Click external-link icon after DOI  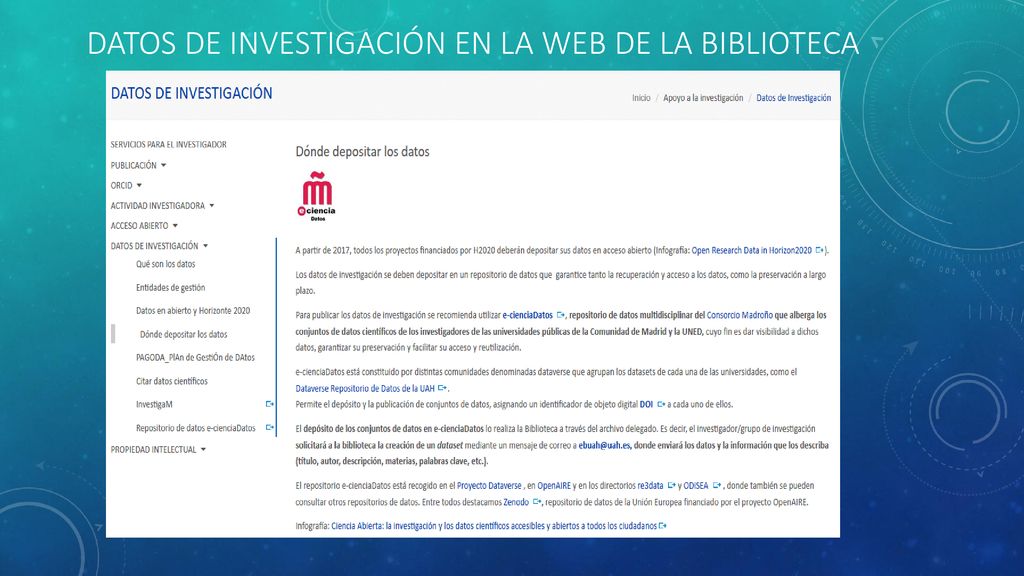pyautogui.click(x=661, y=404)
